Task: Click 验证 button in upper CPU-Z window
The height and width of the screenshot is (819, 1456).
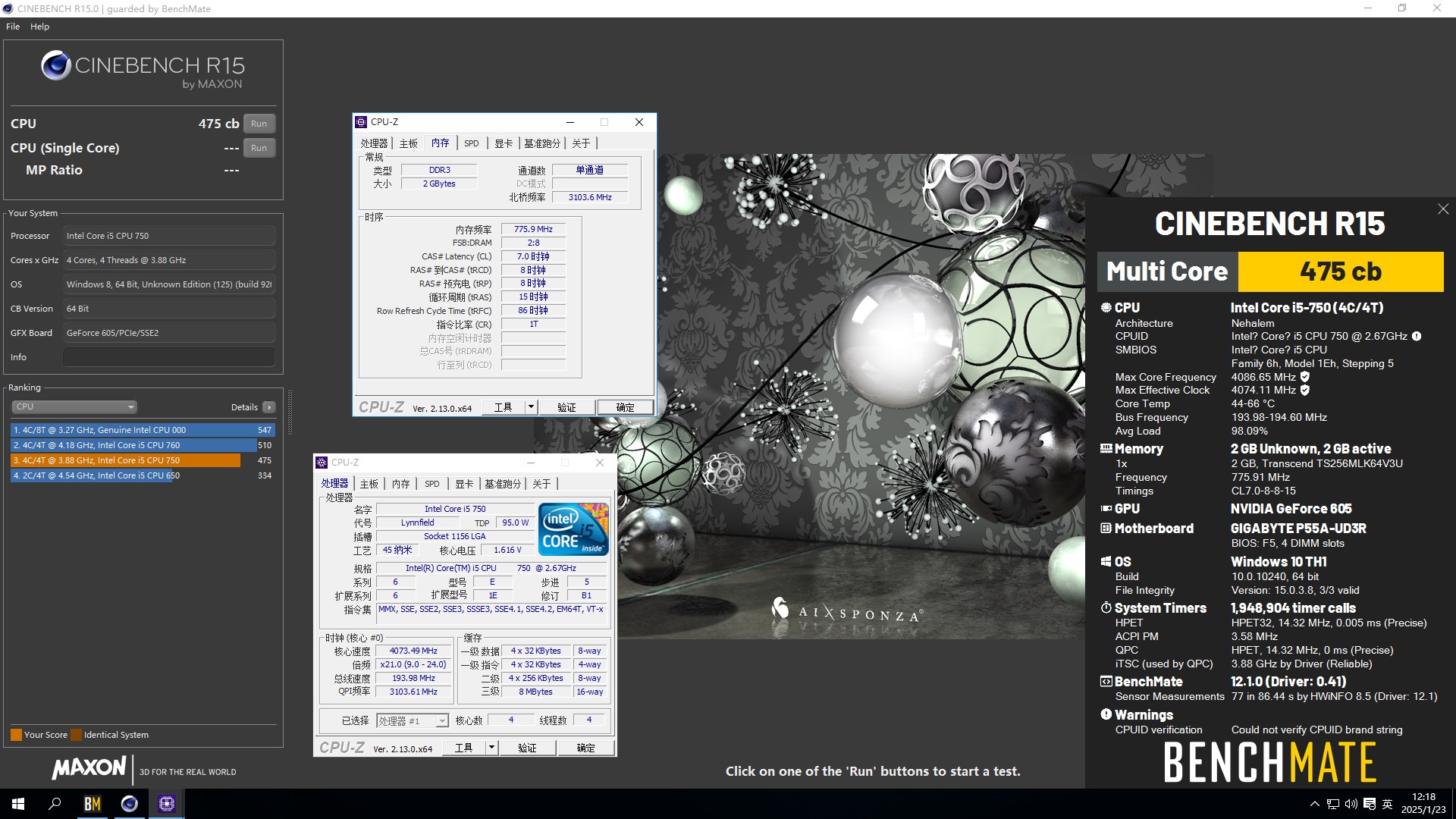Action: click(566, 407)
